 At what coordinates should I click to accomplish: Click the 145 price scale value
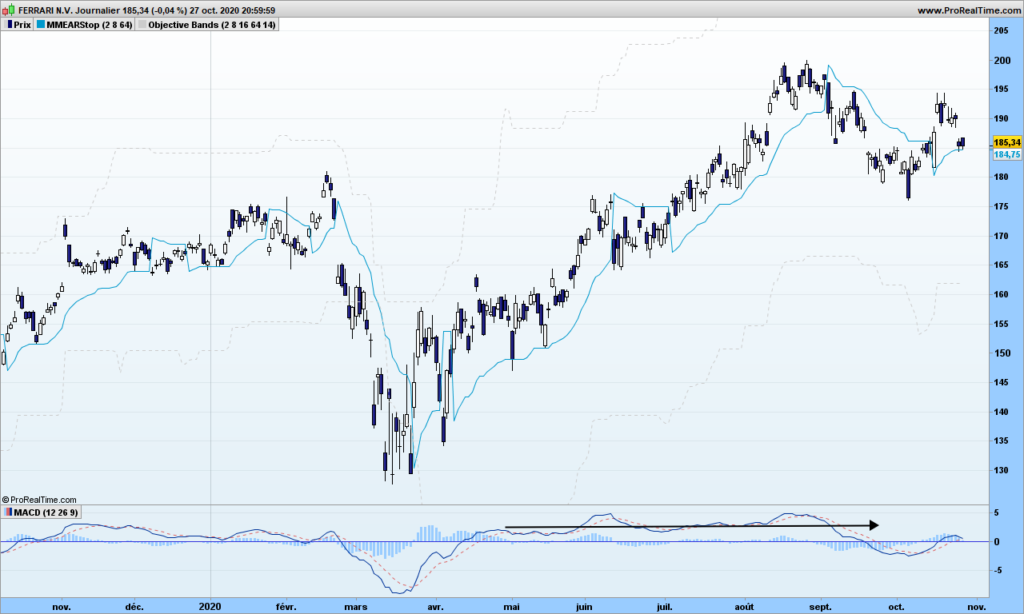tap(1000, 383)
